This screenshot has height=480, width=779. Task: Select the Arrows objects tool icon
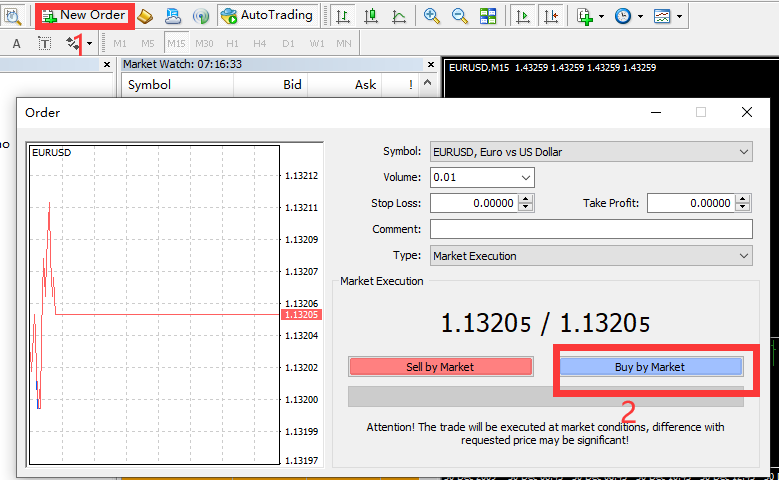[x=73, y=44]
